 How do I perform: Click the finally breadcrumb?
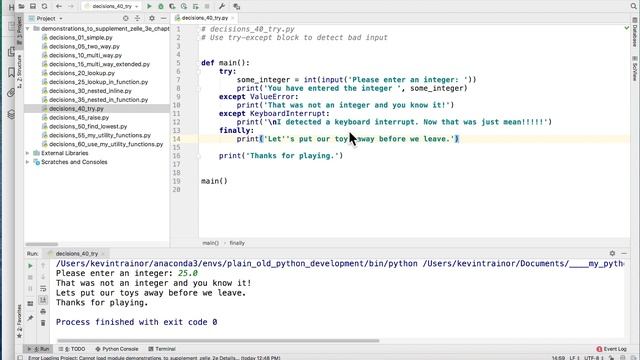tap(237, 243)
